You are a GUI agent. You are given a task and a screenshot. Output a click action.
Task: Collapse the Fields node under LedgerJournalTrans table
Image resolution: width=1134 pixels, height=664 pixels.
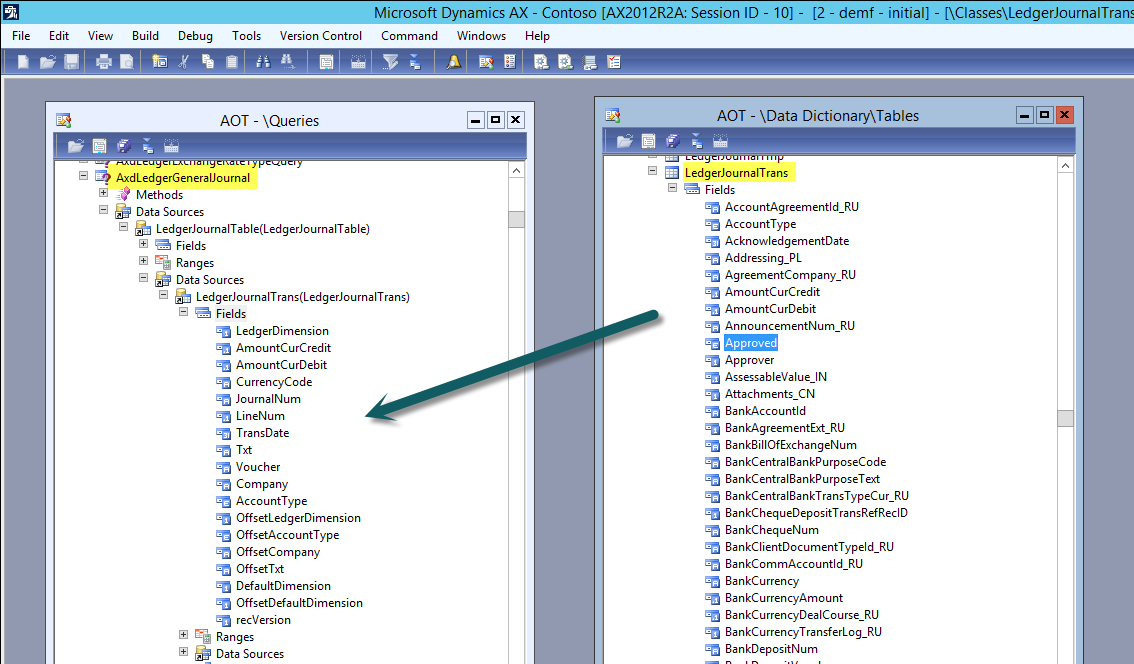(672, 189)
